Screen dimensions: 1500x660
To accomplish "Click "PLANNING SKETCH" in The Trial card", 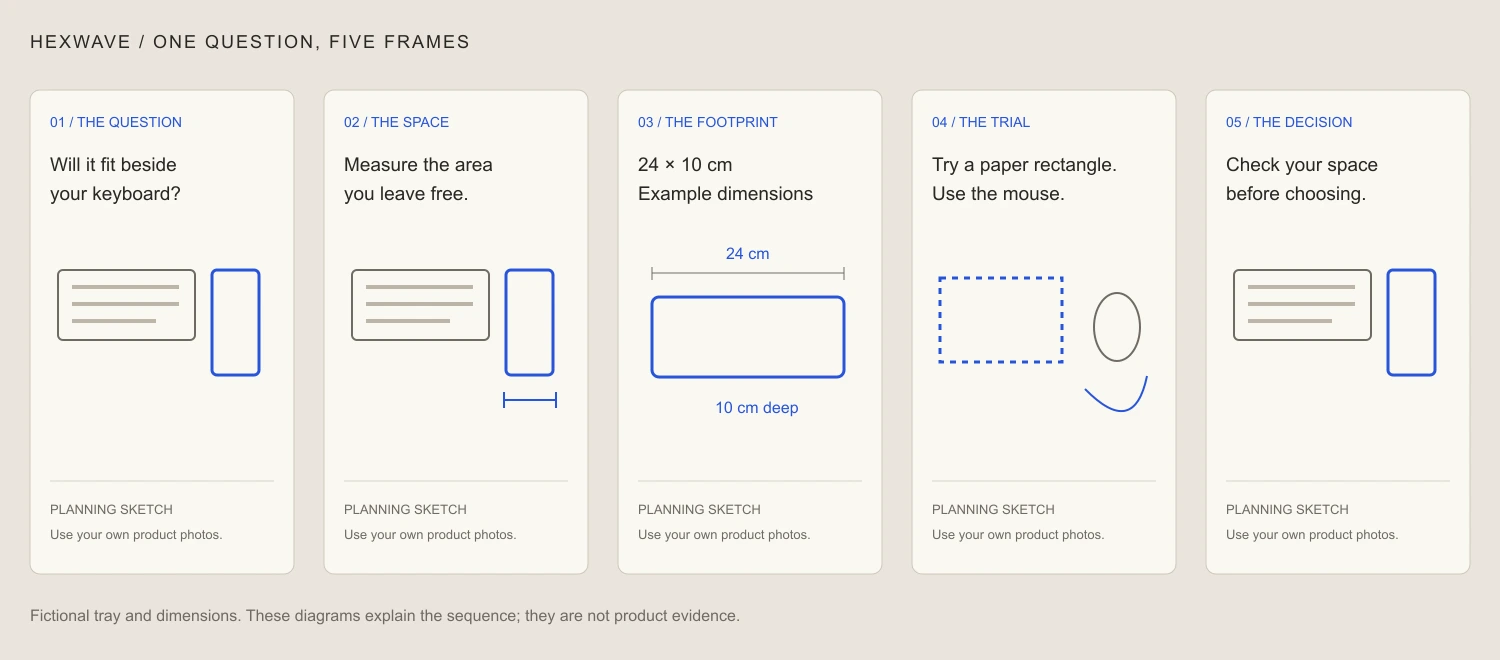I will 993,509.
